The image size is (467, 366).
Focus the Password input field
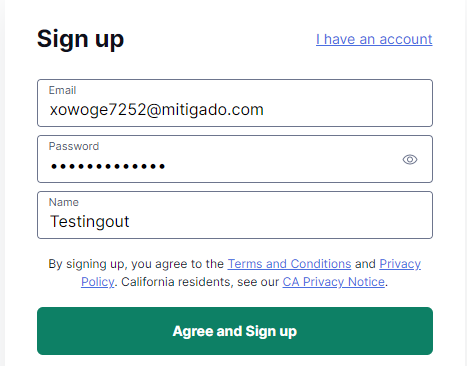[x=235, y=159]
